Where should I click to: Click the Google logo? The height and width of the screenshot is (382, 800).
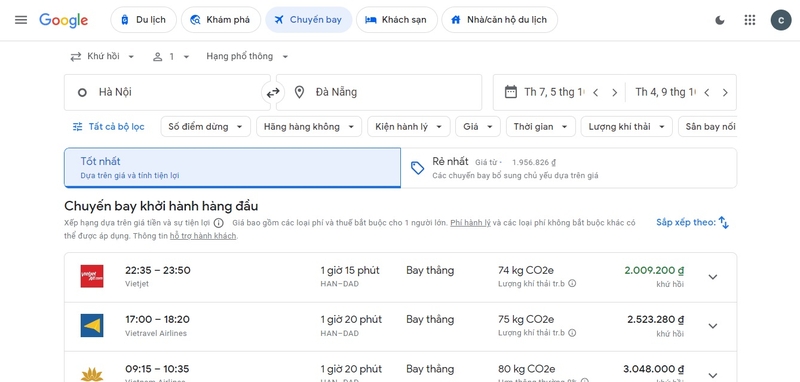point(64,20)
